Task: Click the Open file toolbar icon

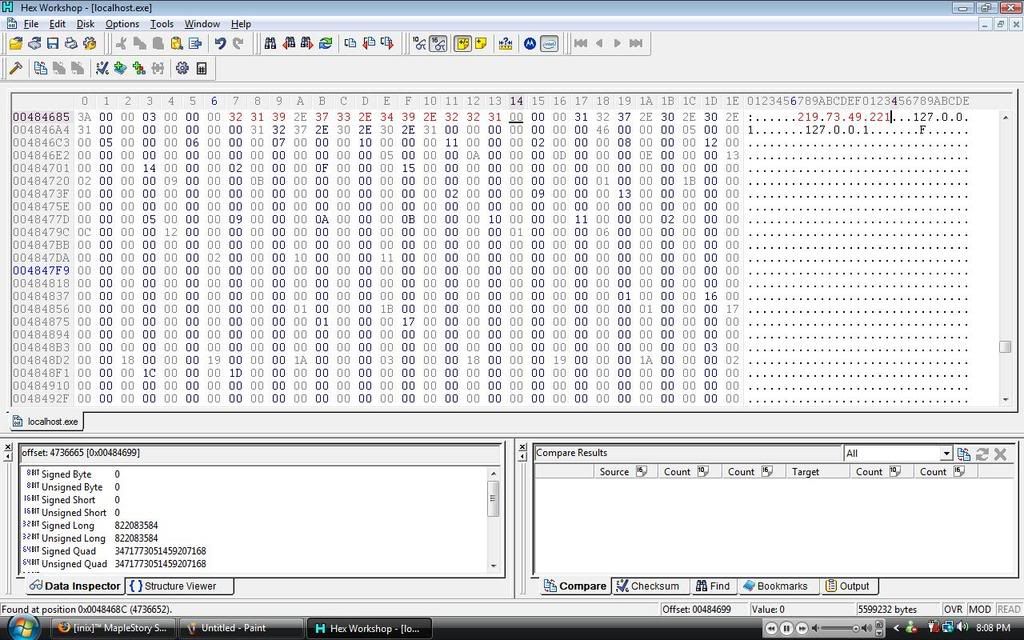Action: [16, 44]
